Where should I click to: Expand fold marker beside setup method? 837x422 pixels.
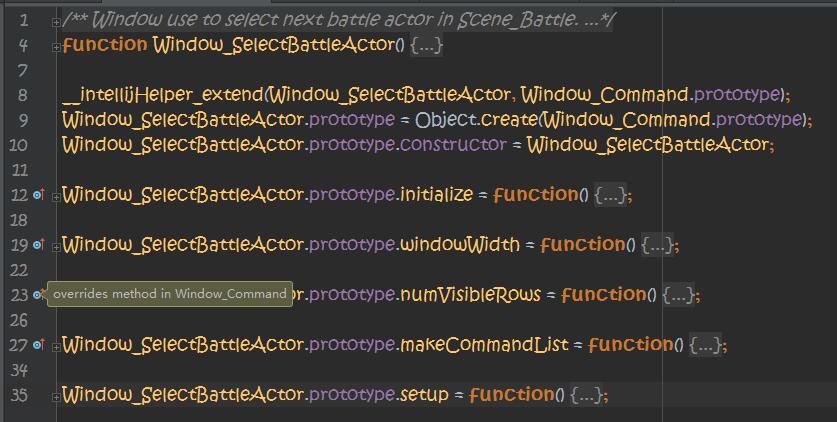point(56,397)
